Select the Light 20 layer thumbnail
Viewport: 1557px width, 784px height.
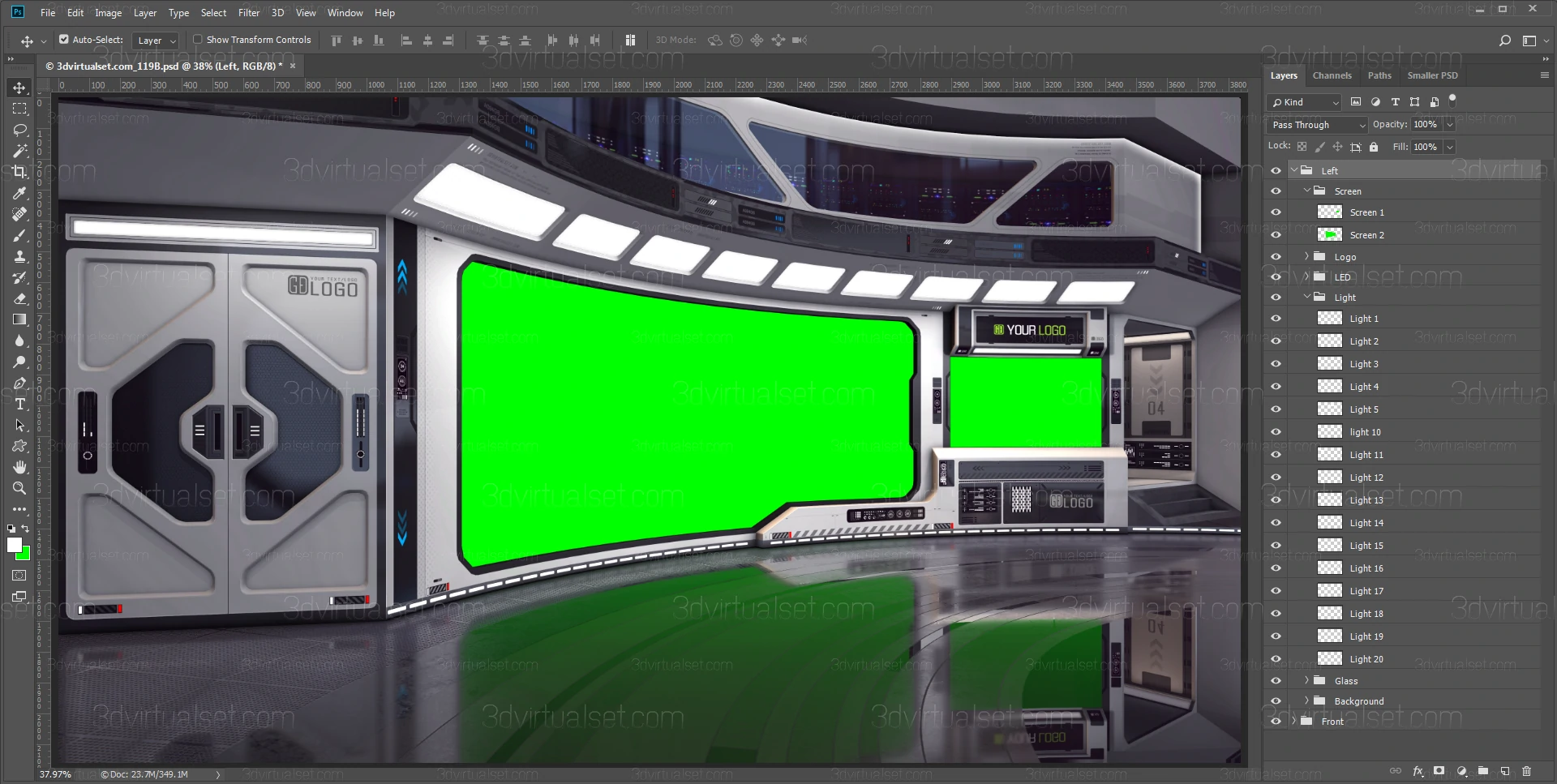(x=1329, y=659)
